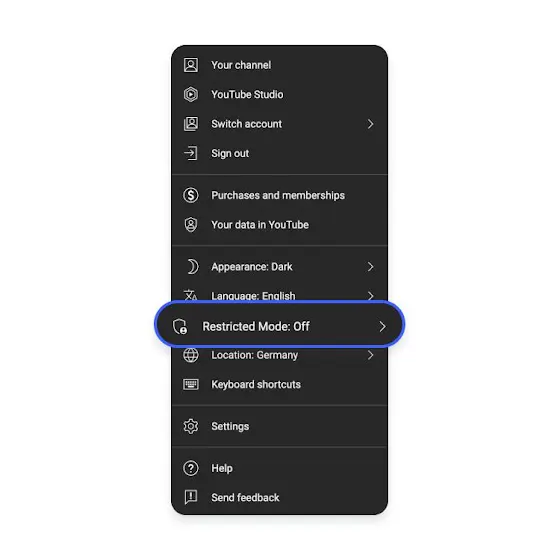Click the keyboard shortcuts icon
This screenshot has width=560, height=560.
(191, 384)
